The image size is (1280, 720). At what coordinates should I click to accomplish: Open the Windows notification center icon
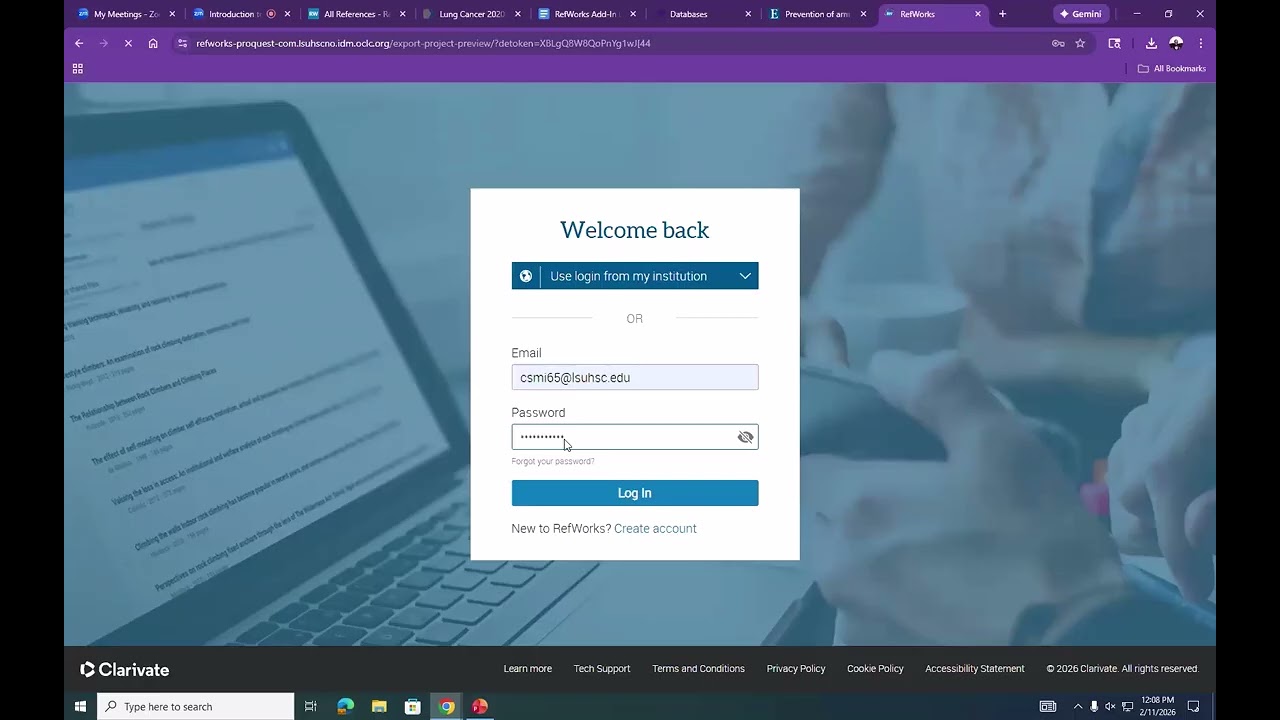pyautogui.click(x=1193, y=706)
